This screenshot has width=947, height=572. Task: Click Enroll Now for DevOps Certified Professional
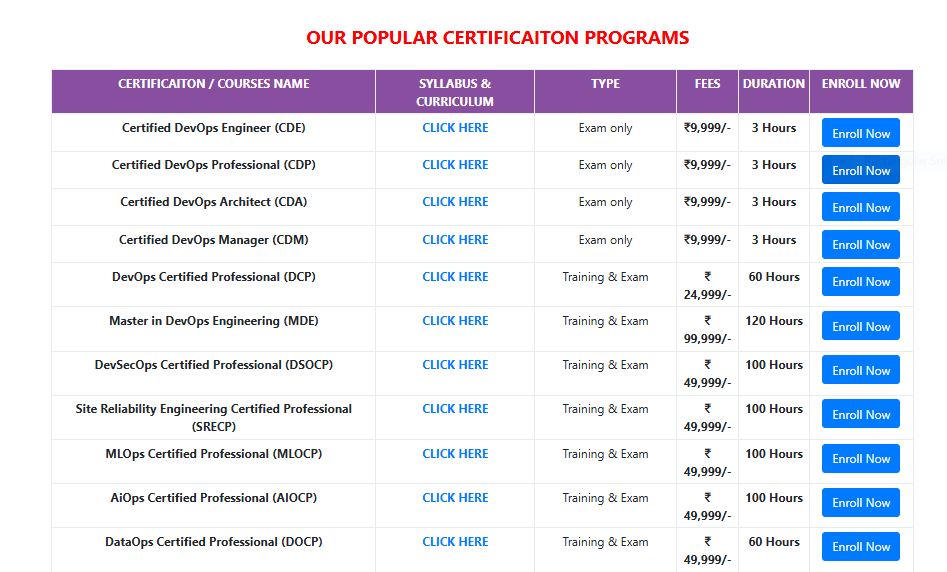point(860,281)
